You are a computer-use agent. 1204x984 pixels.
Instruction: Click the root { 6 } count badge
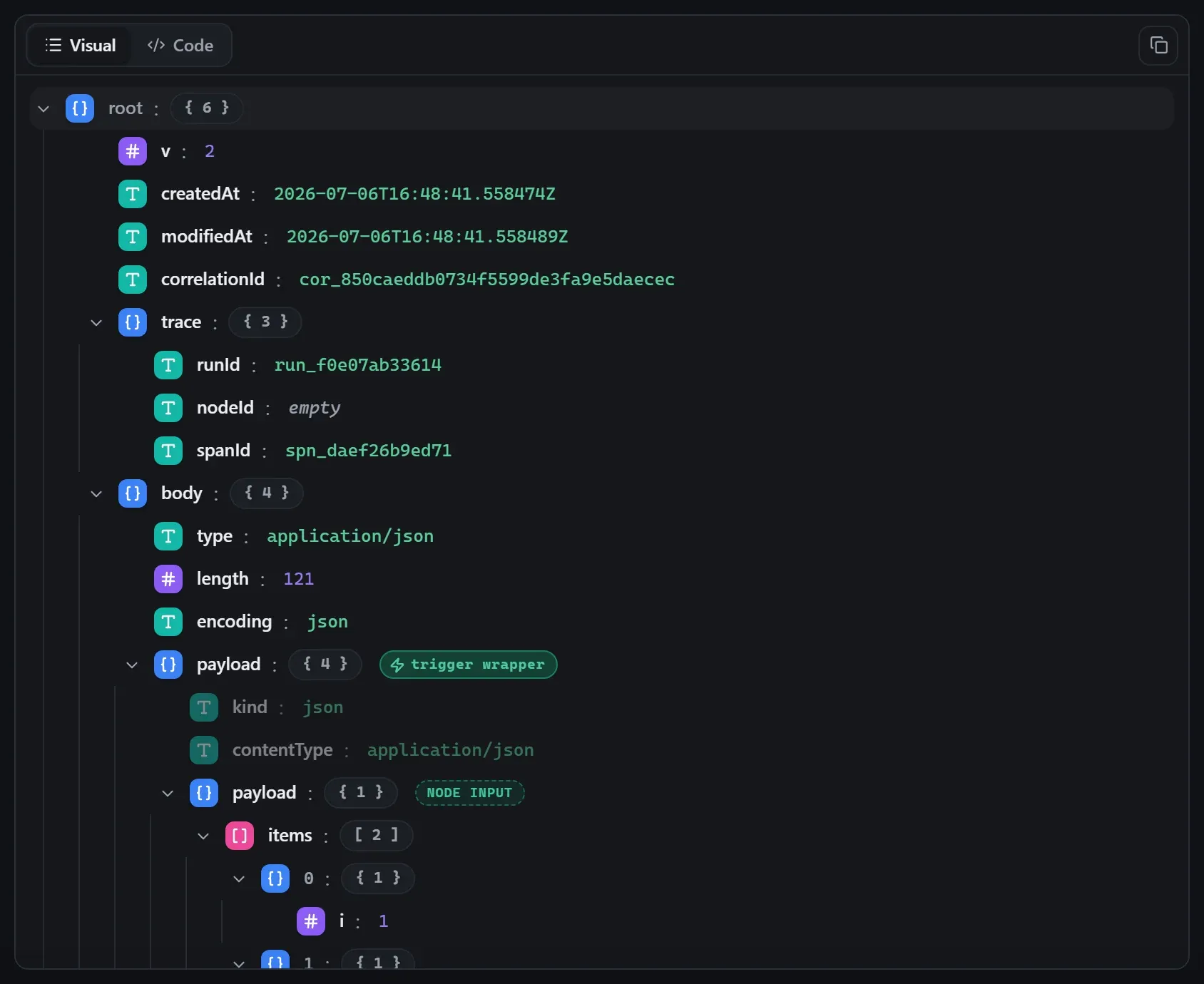207,108
